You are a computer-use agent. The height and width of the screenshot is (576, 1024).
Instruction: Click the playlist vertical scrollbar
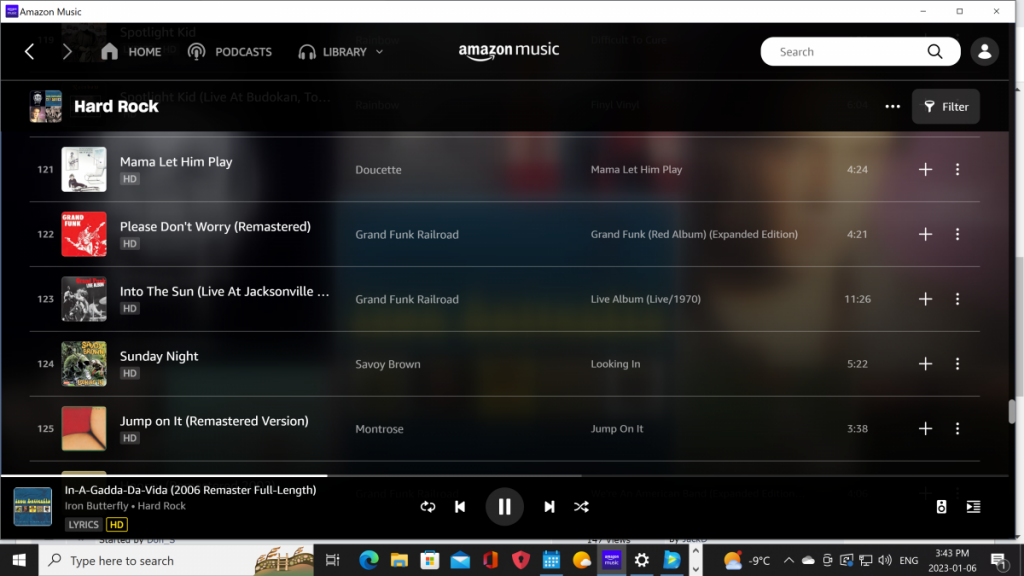click(x=1012, y=411)
